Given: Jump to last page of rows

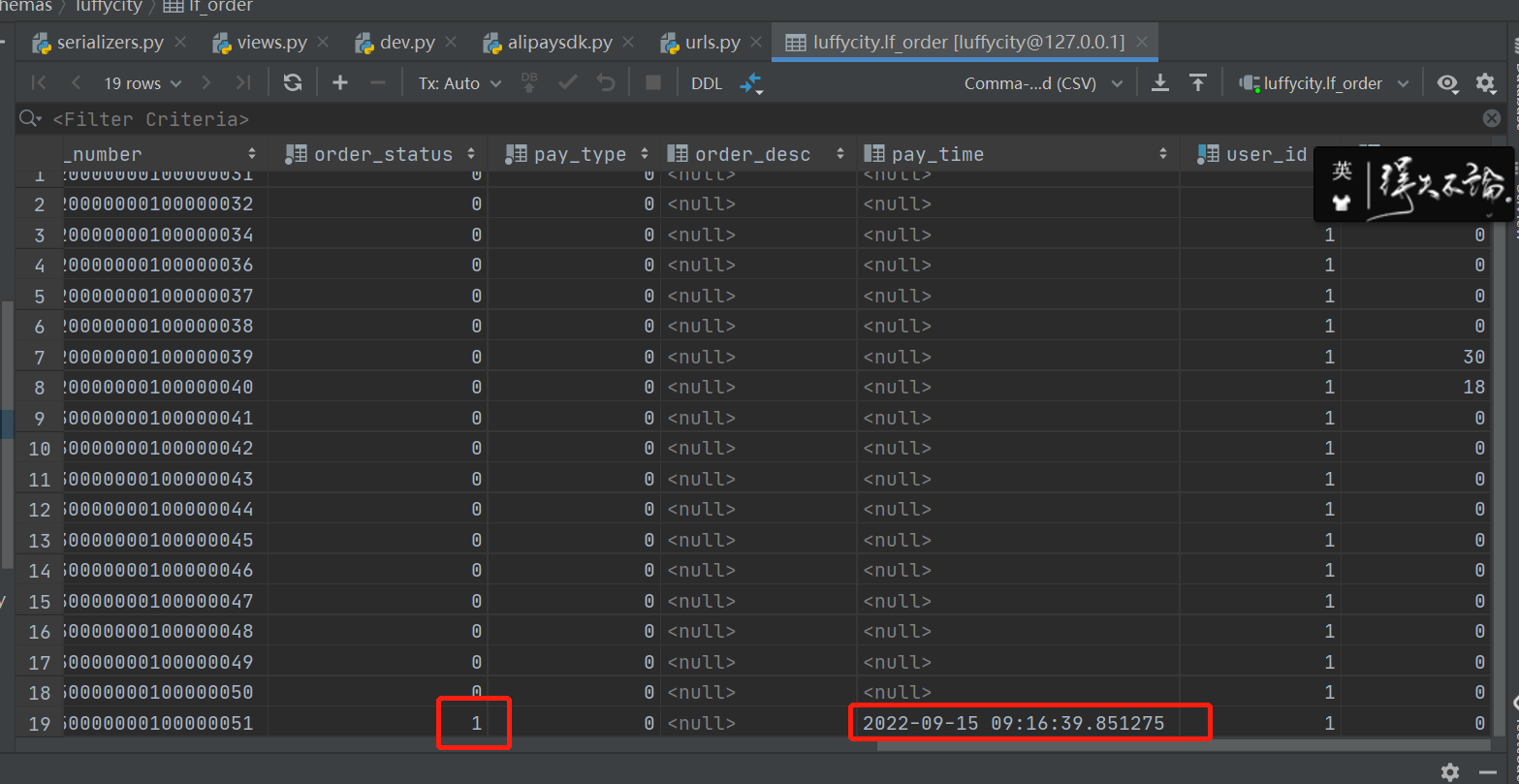Looking at the screenshot, I should (243, 83).
